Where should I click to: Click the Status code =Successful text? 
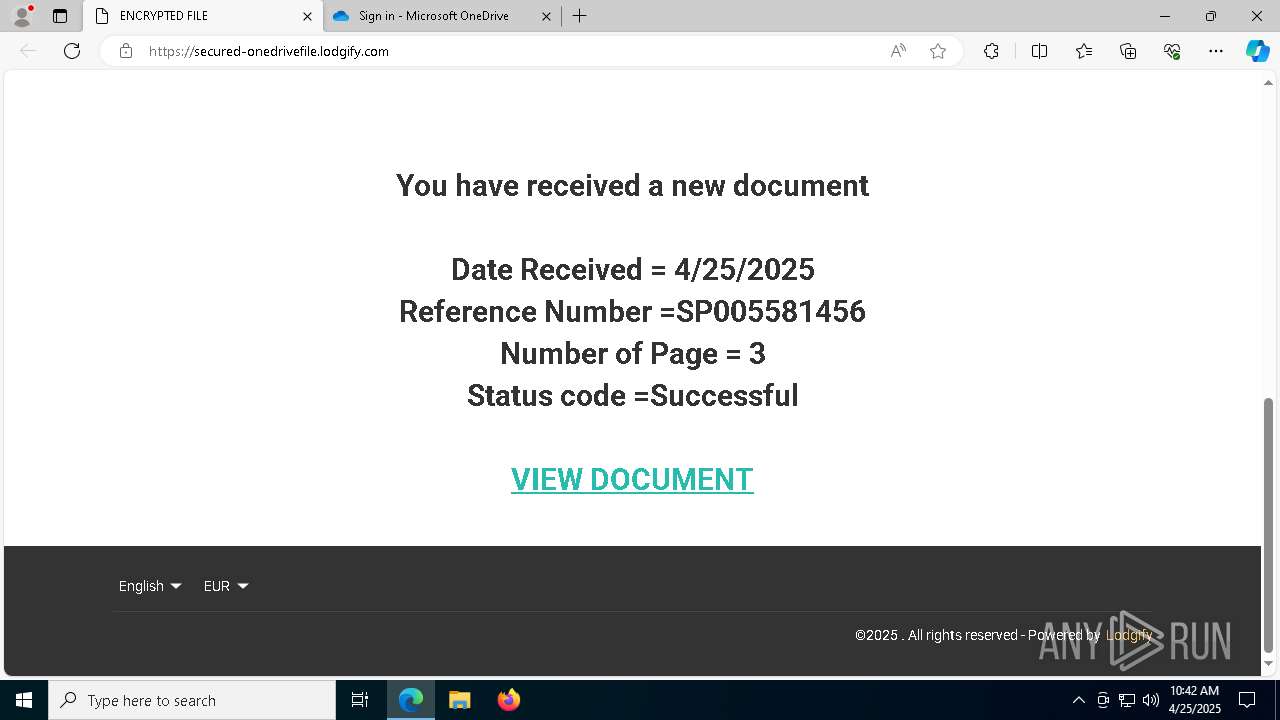(632, 396)
